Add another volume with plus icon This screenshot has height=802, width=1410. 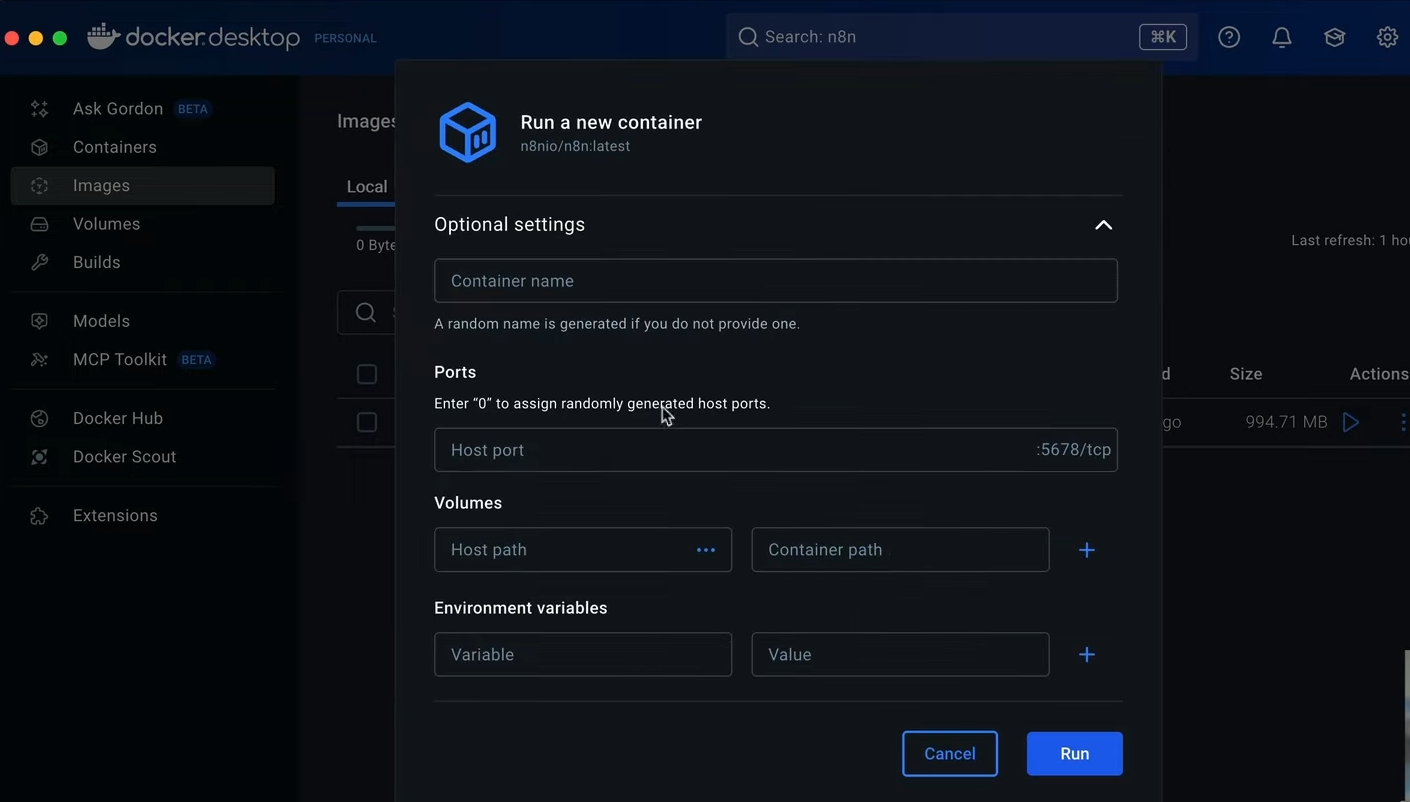(x=1087, y=550)
